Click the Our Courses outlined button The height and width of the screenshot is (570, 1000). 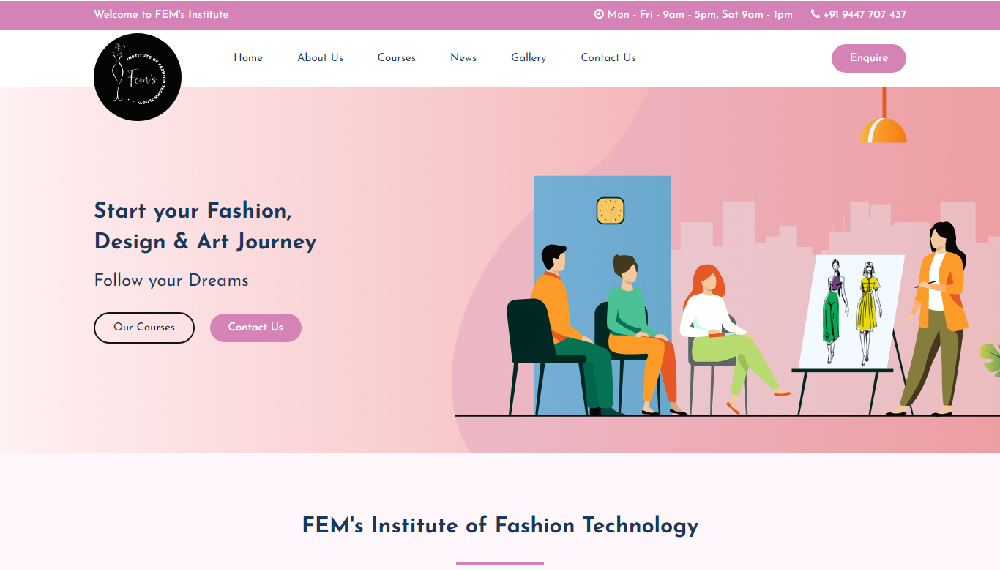[144, 328]
